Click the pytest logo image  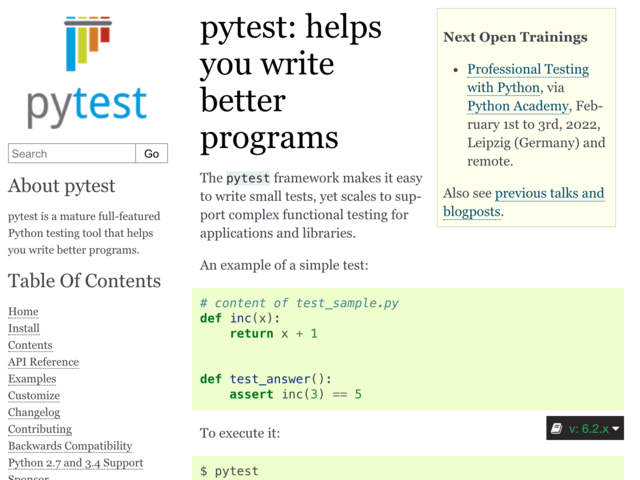click(87, 72)
